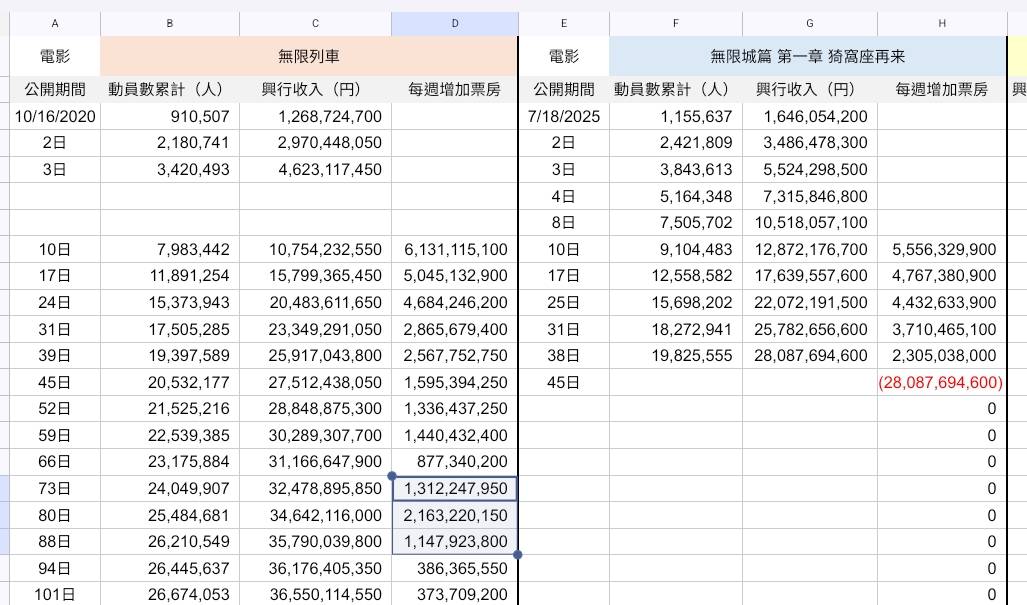This screenshot has width=1027, height=605.
Task: Select the date cell 7/18/2025
Action: coord(564,117)
